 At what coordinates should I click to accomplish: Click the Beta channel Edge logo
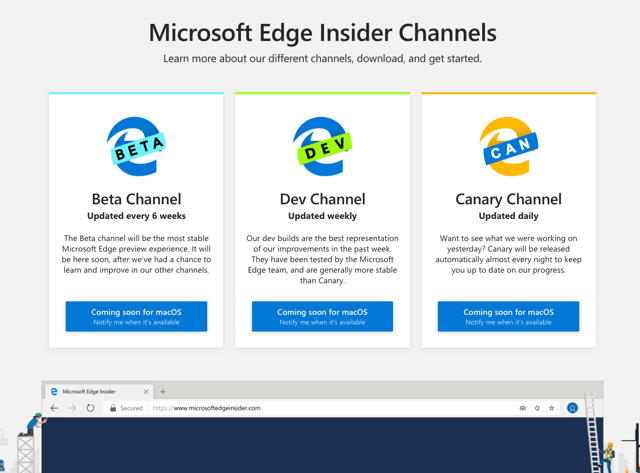click(x=136, y=147)
